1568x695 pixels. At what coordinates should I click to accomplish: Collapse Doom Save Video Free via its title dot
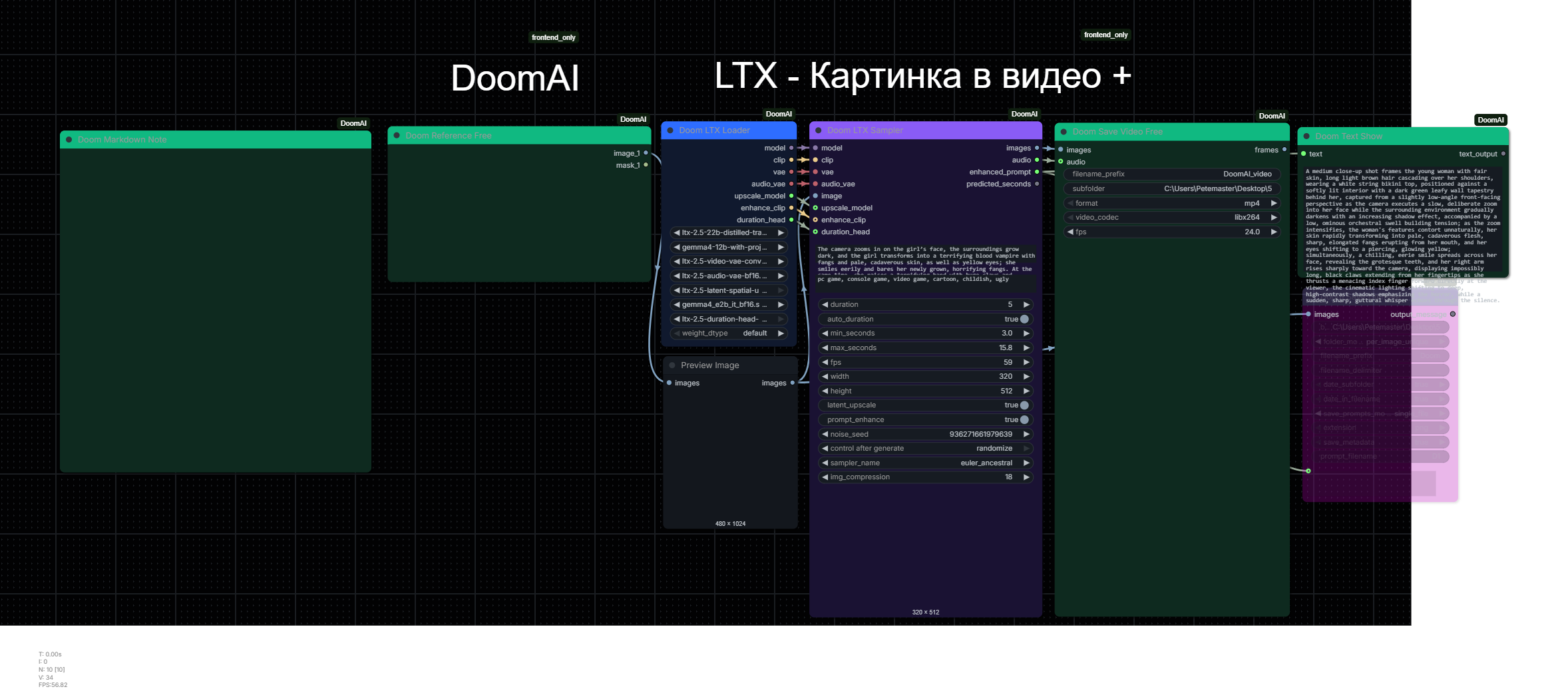point(1064,132)
